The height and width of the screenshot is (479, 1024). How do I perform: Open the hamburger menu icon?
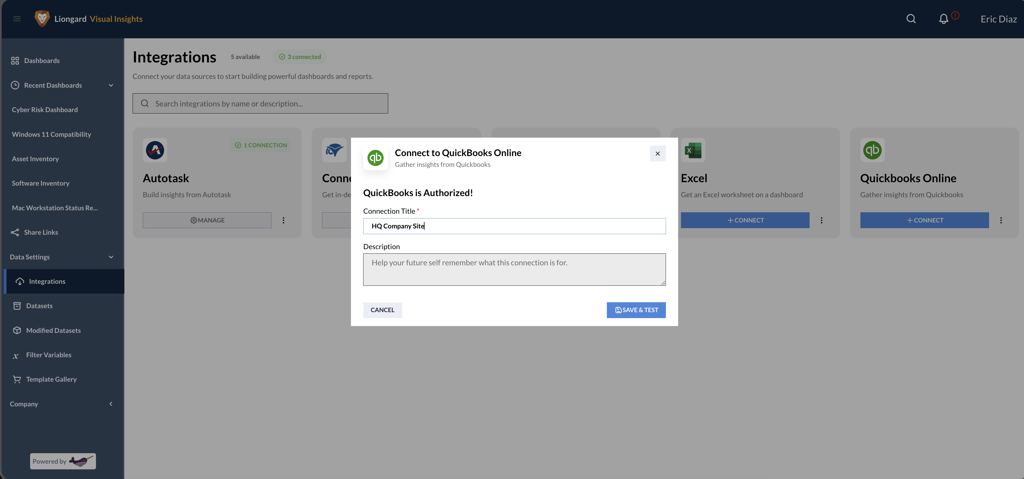tap(17, 19)
